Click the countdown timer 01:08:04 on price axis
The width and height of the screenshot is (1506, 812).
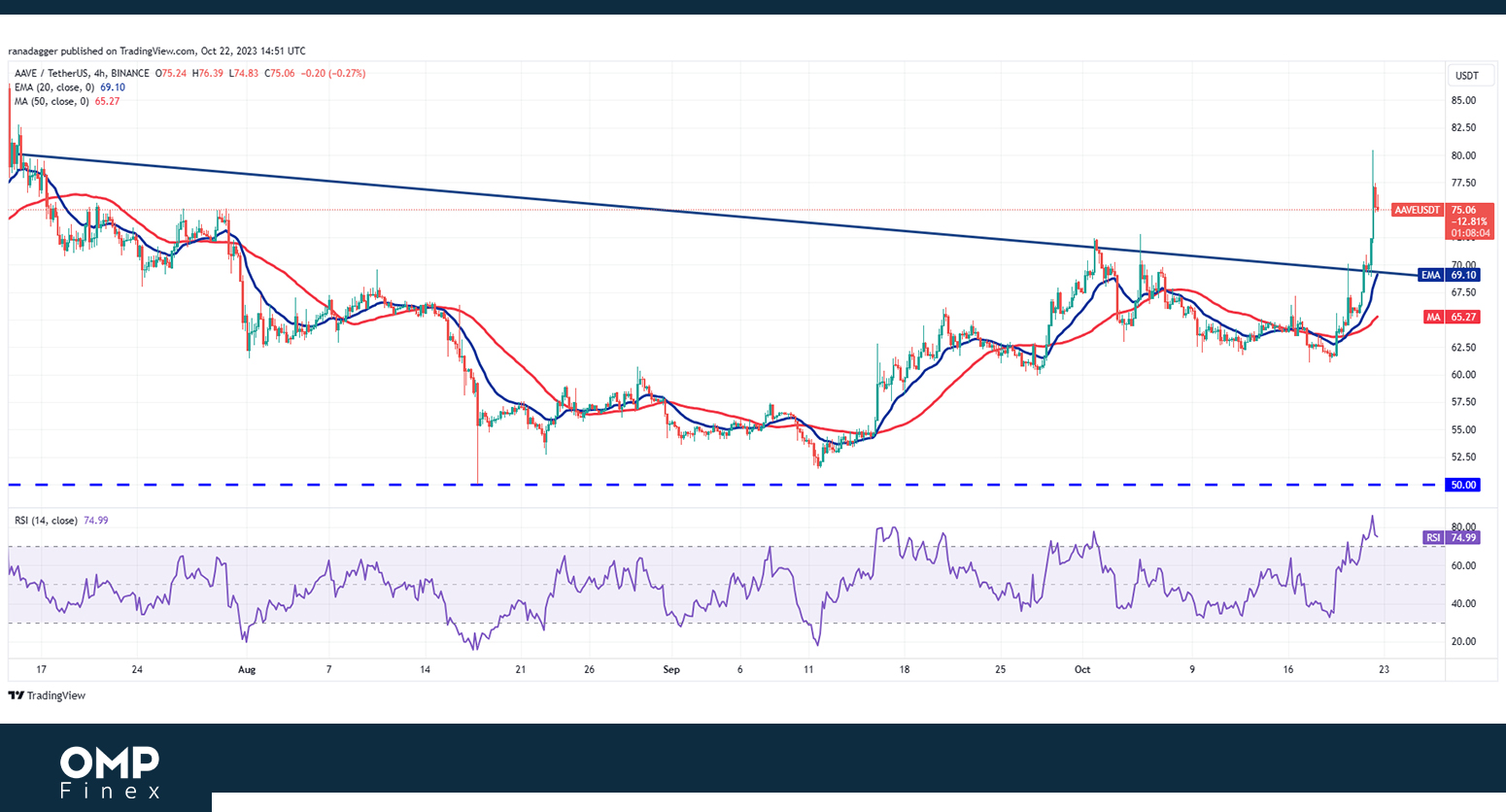1469,233
